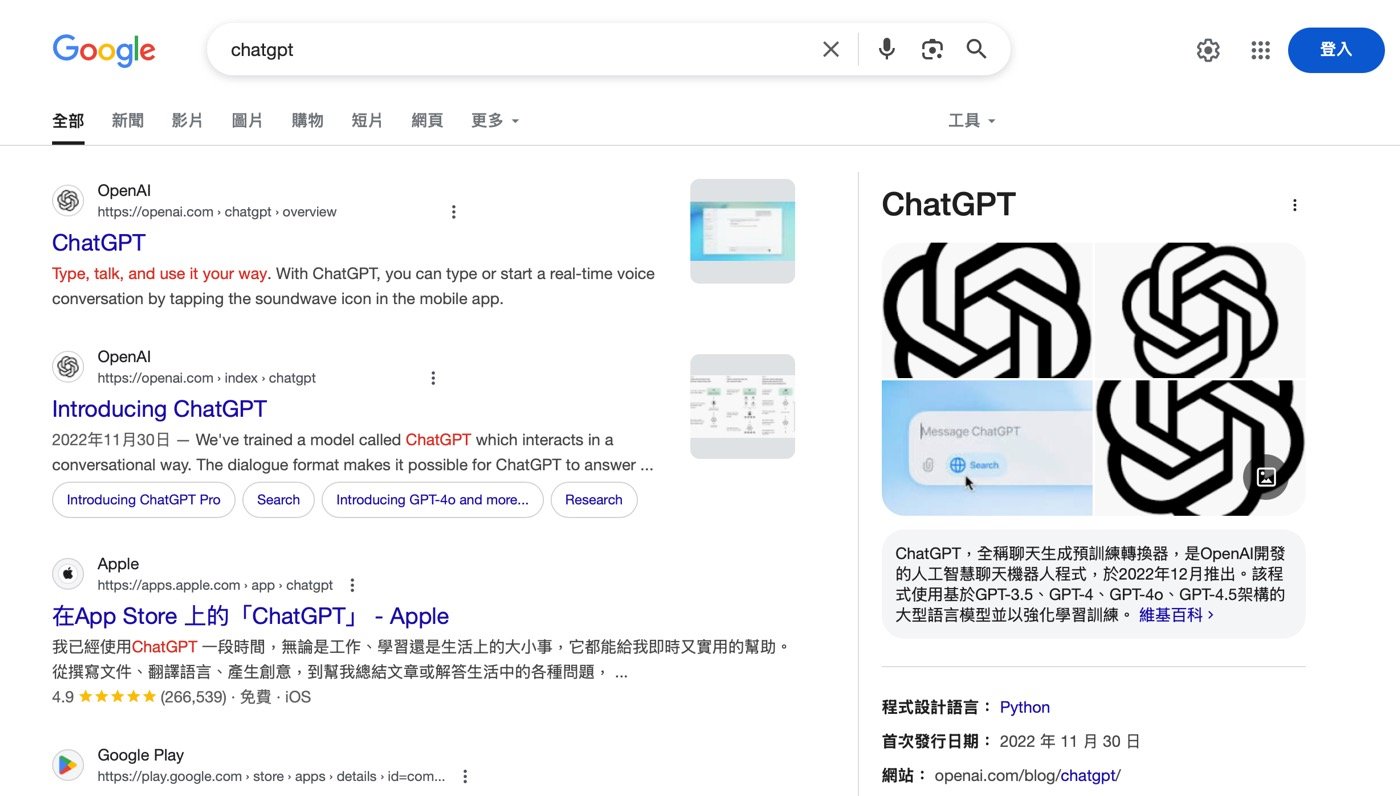Switch to the 圖片 tab
The height and width of the screenshot is (796, 1400).
point(247,121)
